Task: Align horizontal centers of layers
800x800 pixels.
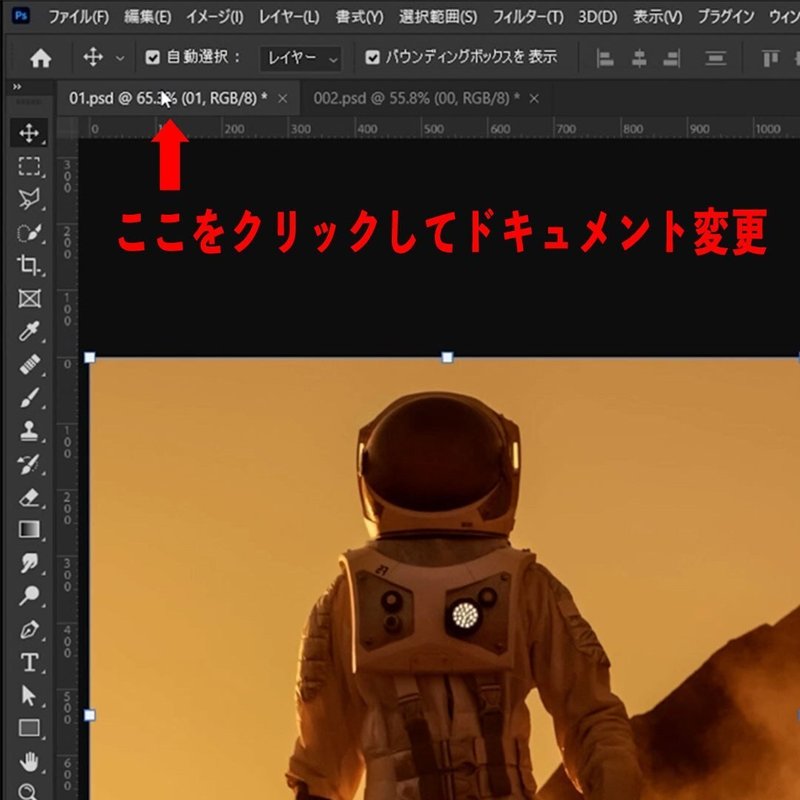Action: click(x=639, y=58)
